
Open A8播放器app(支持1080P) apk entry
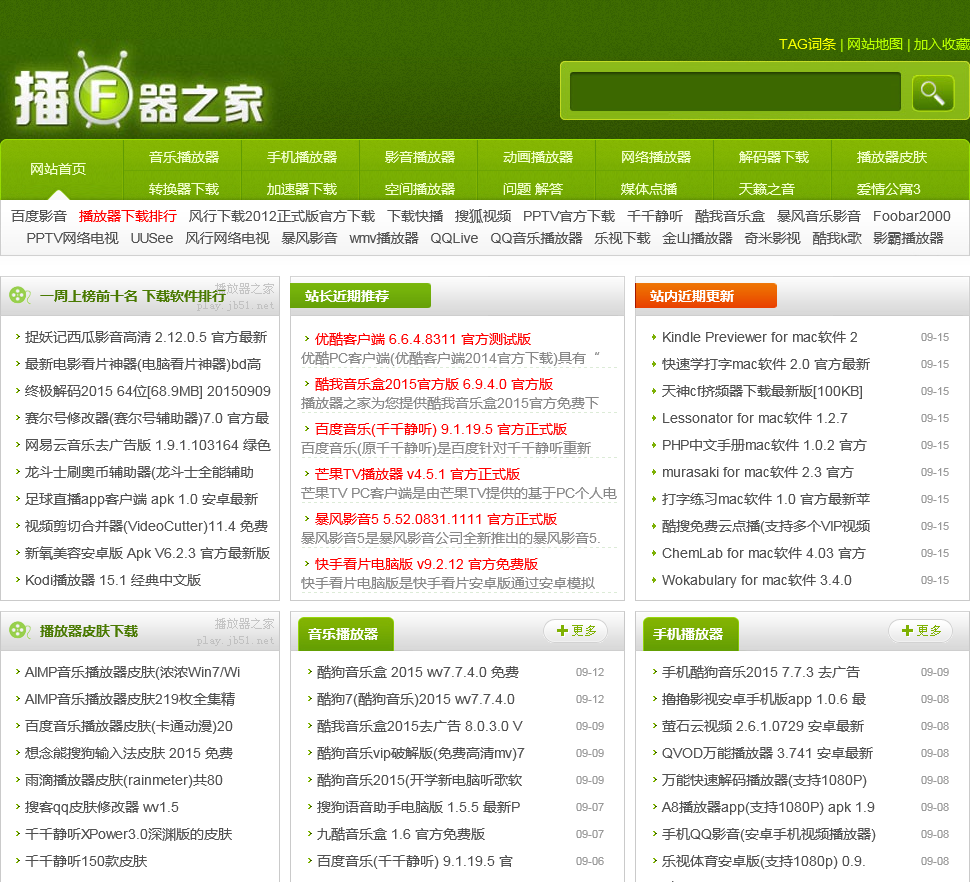click(x=768, y=807)
